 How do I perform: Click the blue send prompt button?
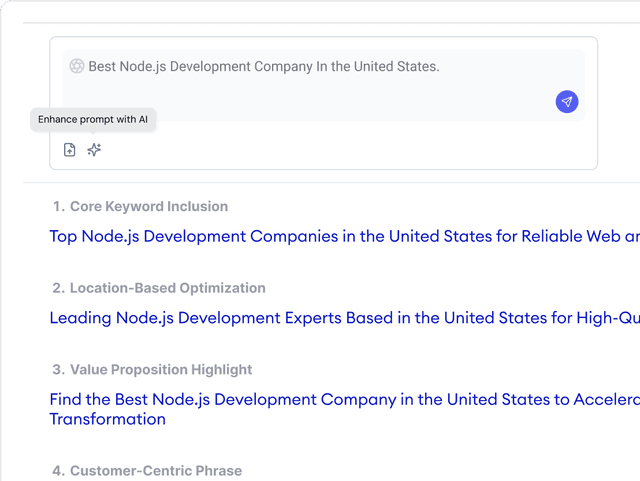pyautogui.click(x=567, y=102)
